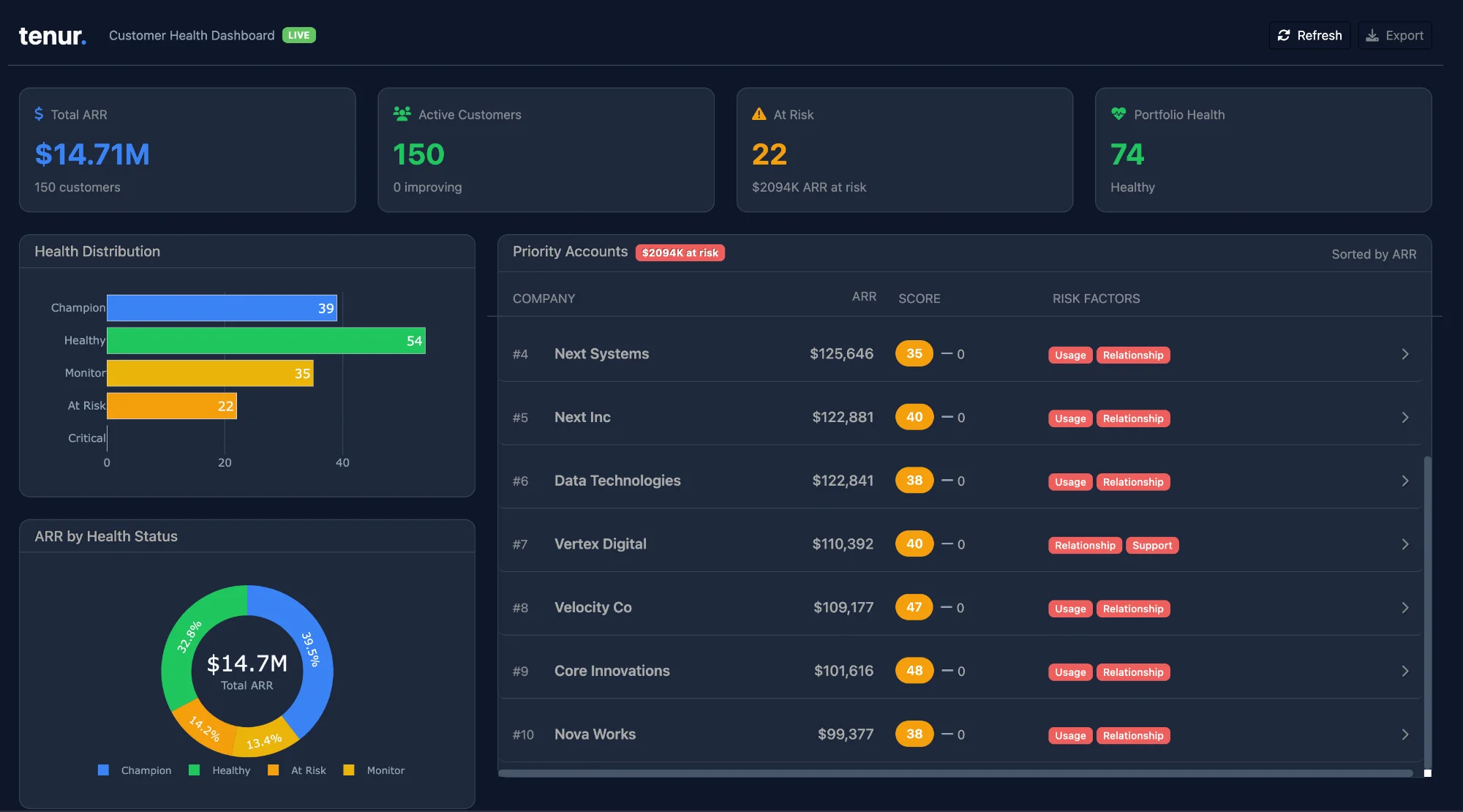The height and width of the screenshot is (812, 1463).
Task: Toggle the Monitor legend entry off
Action: coord(375,770)
